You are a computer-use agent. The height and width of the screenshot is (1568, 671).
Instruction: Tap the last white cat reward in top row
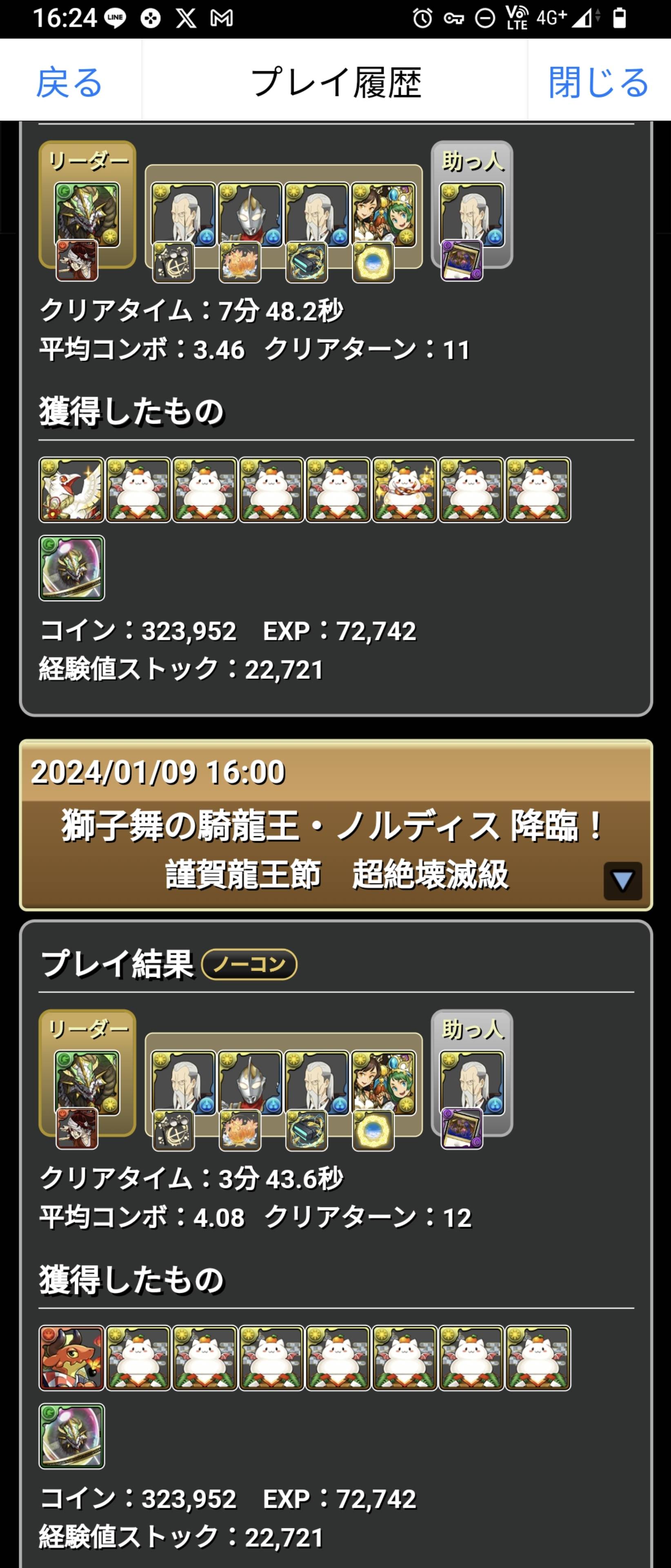click(x=538, y=490)
